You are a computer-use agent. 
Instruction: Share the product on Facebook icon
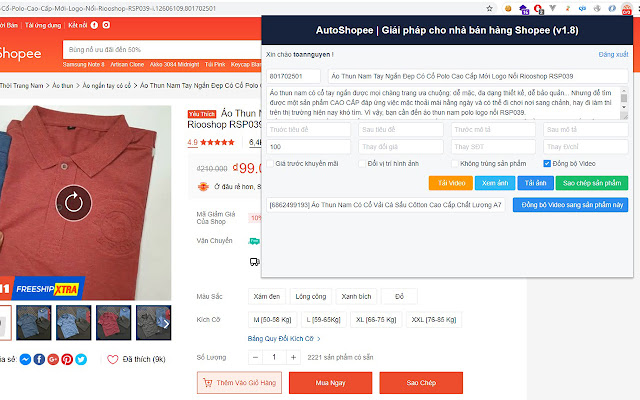(39, 359)
